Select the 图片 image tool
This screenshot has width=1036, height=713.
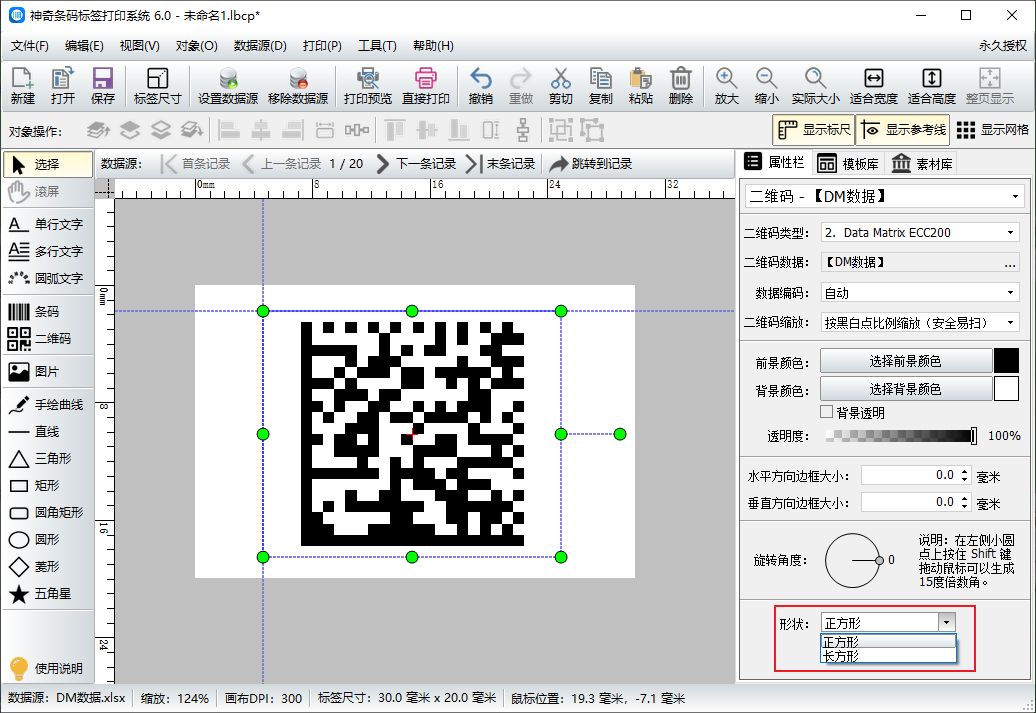[46, 371]
